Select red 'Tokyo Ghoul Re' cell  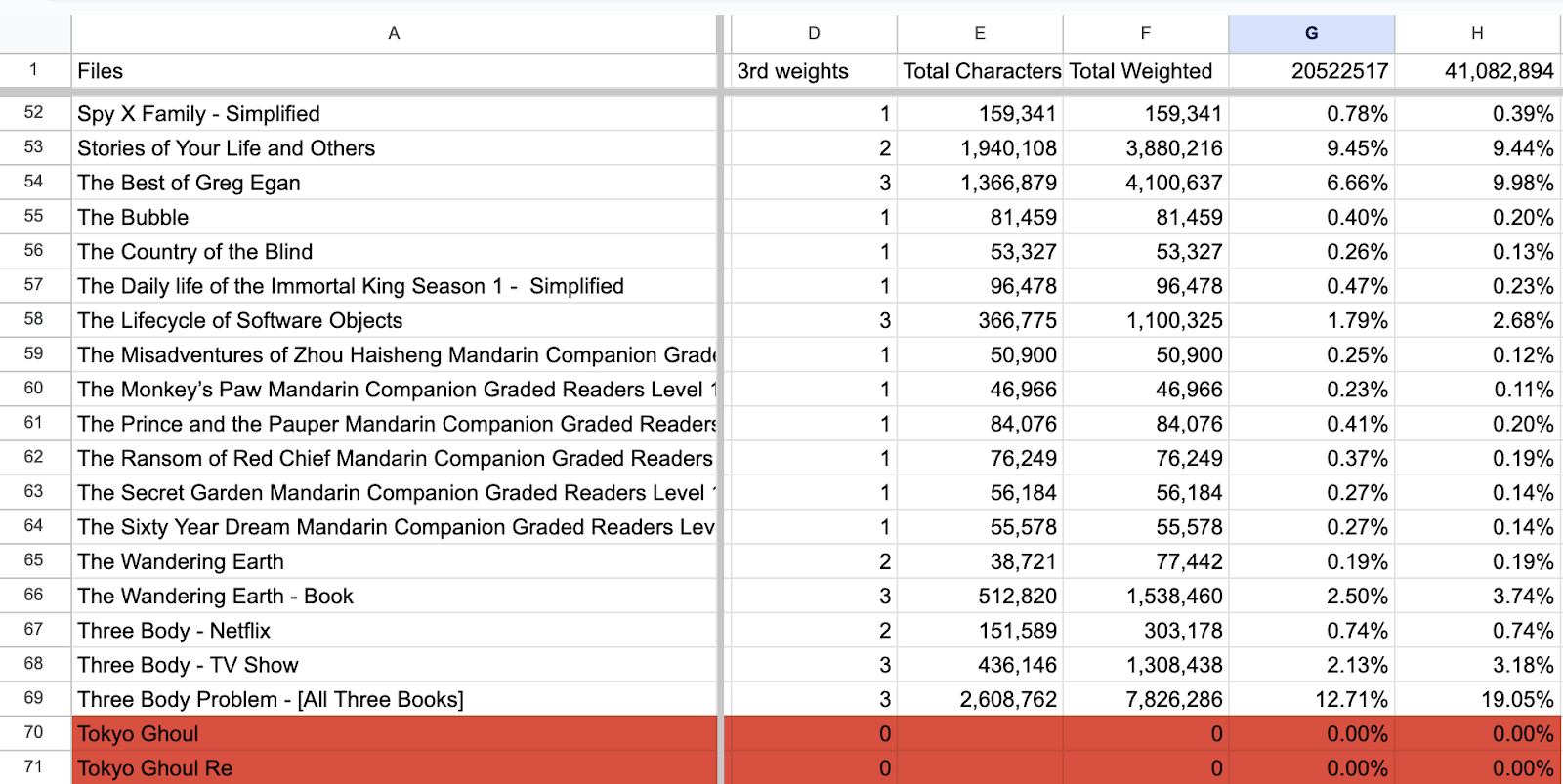click(394, 768)
